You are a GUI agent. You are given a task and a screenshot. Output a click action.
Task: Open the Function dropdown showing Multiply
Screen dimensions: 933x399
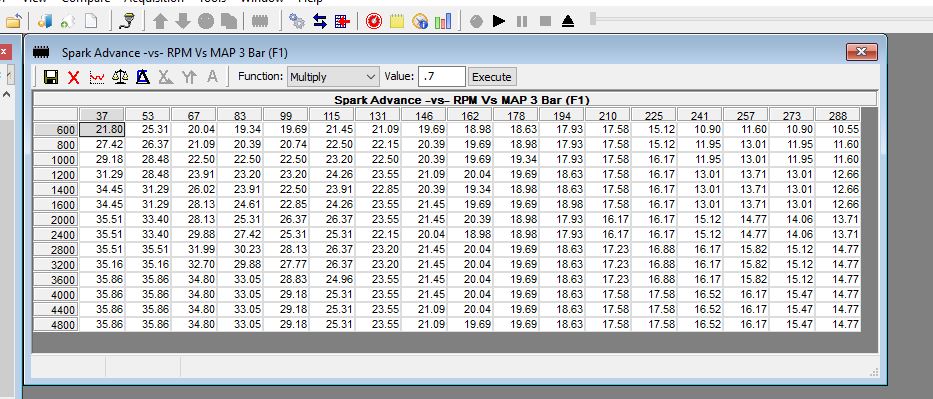click(x=333, y=77)
